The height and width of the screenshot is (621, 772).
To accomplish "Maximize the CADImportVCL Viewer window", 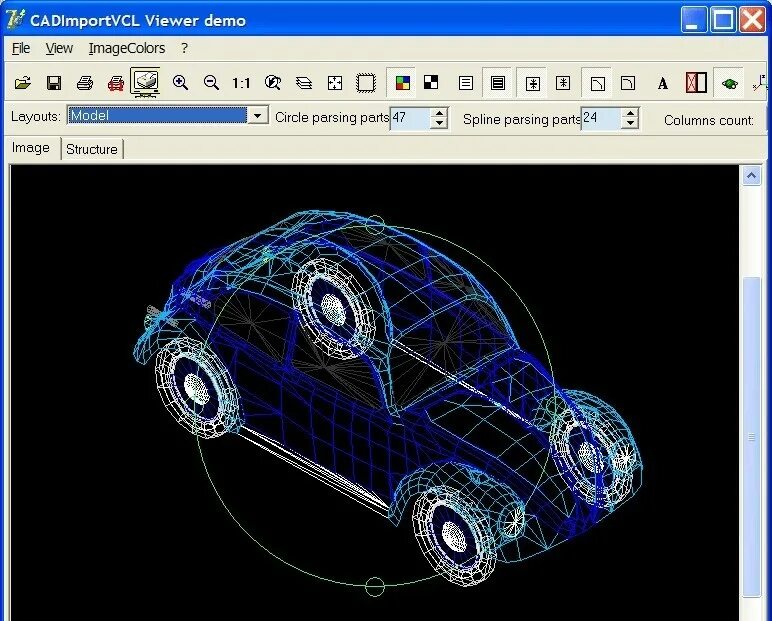I will tap(723, 20).
